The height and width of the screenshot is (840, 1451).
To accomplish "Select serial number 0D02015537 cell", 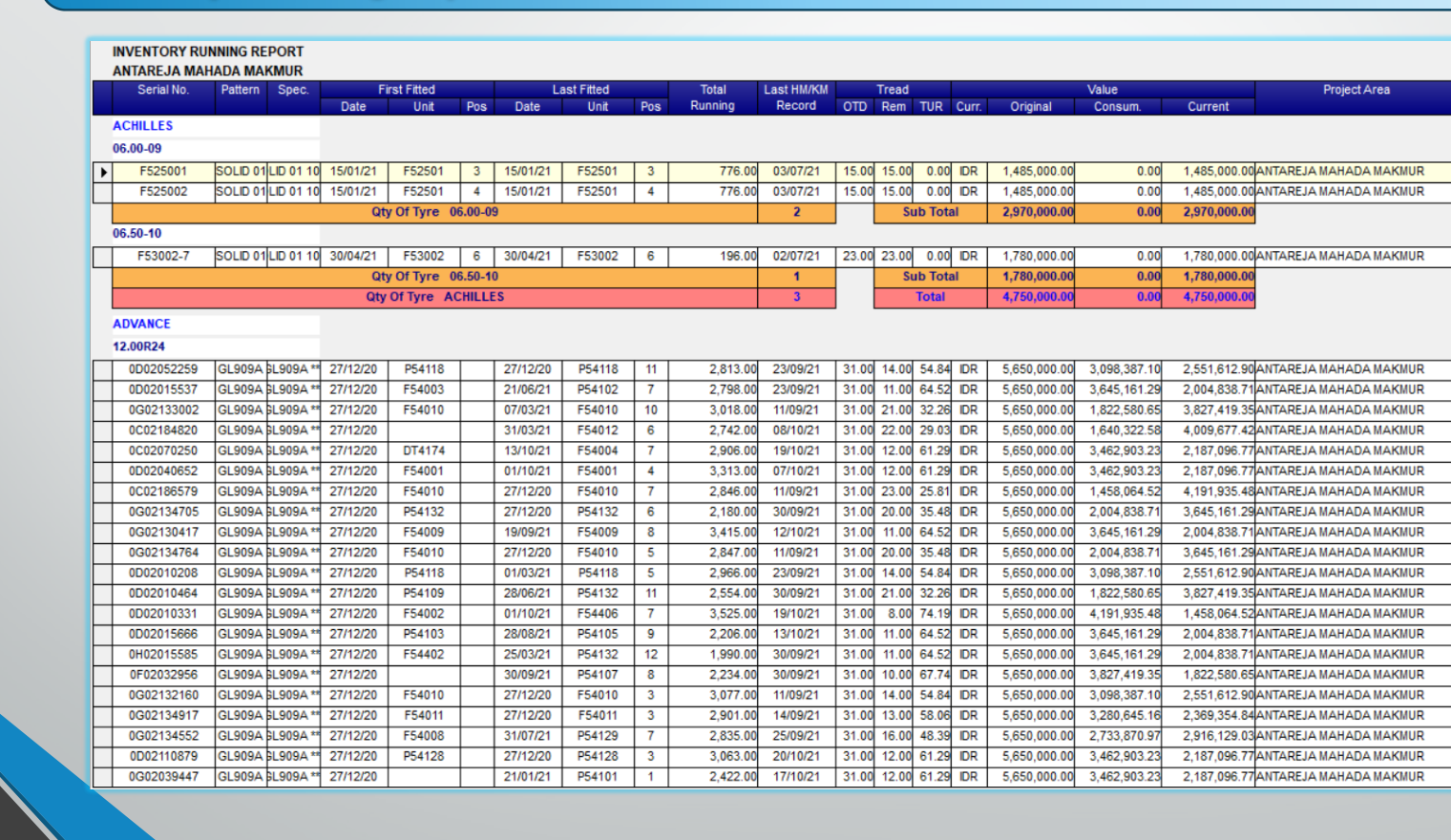I will tap(163, 389).
